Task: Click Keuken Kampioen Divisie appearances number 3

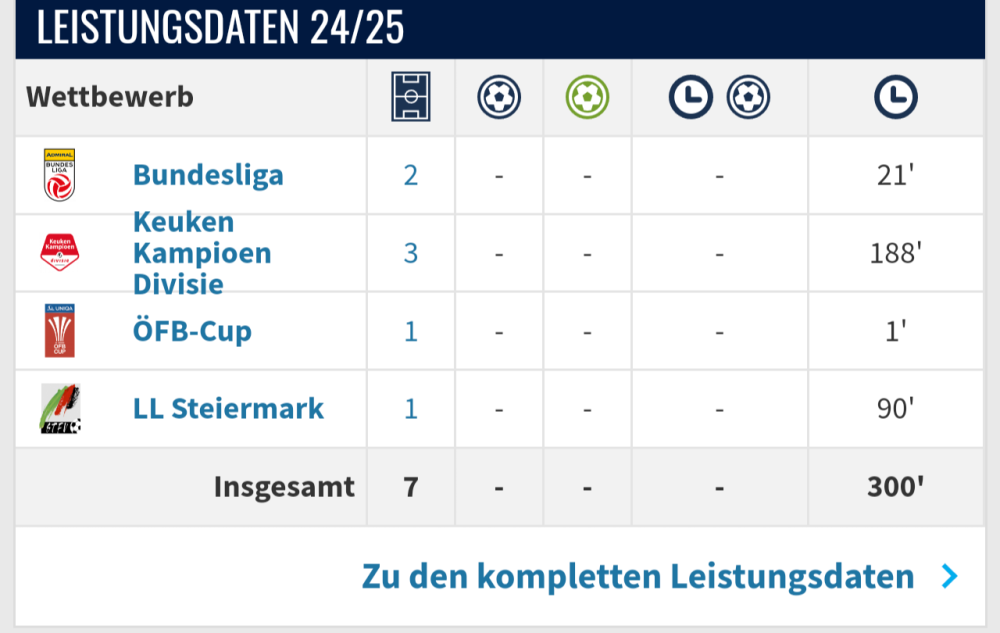Action: click(410, 253)
